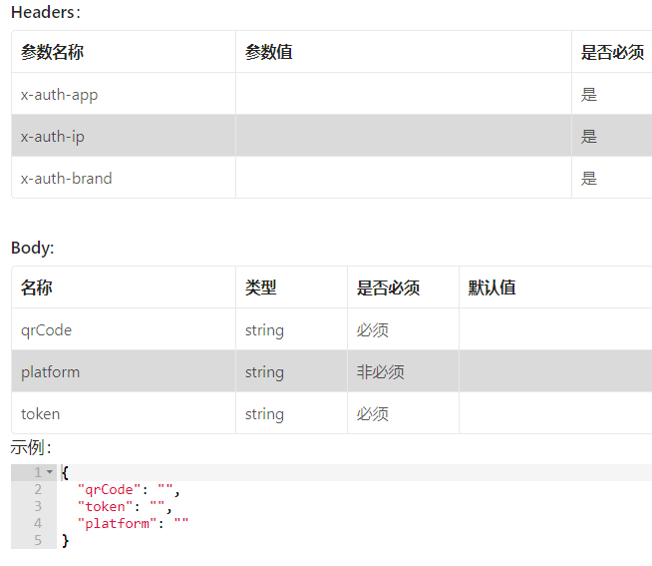This screenshot has width=652, height=566.
Task: Click line number 4 in code gutter
Action: coord(38,523)
